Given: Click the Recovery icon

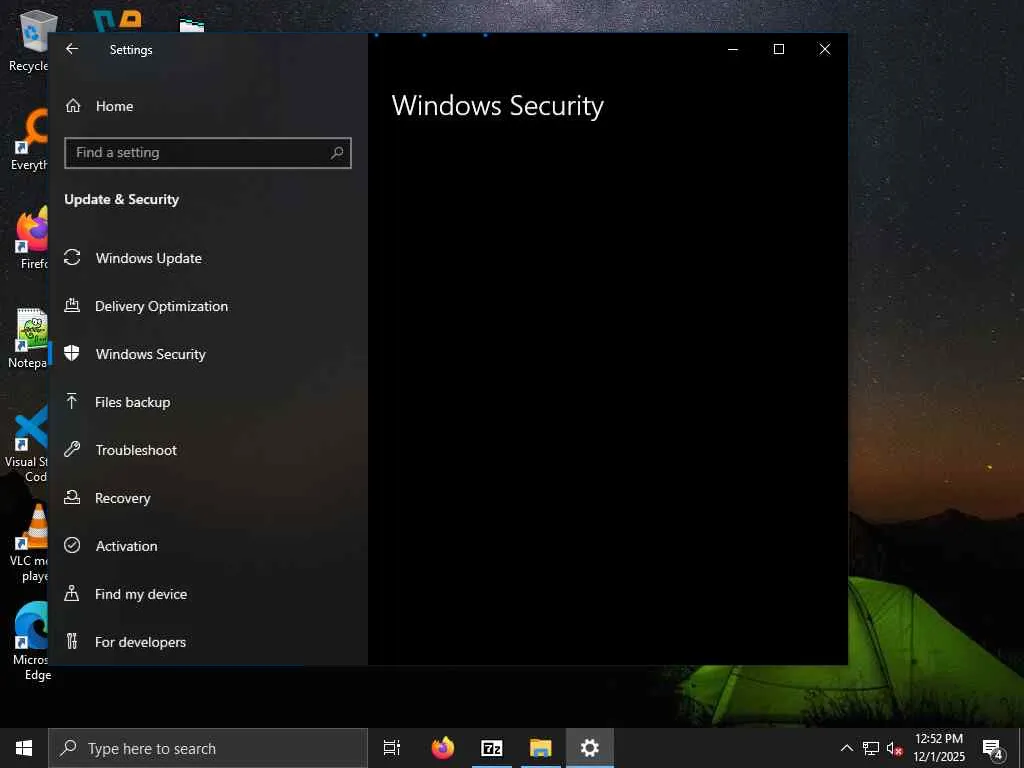Looking at the screenshot, I should coord(72,497).
